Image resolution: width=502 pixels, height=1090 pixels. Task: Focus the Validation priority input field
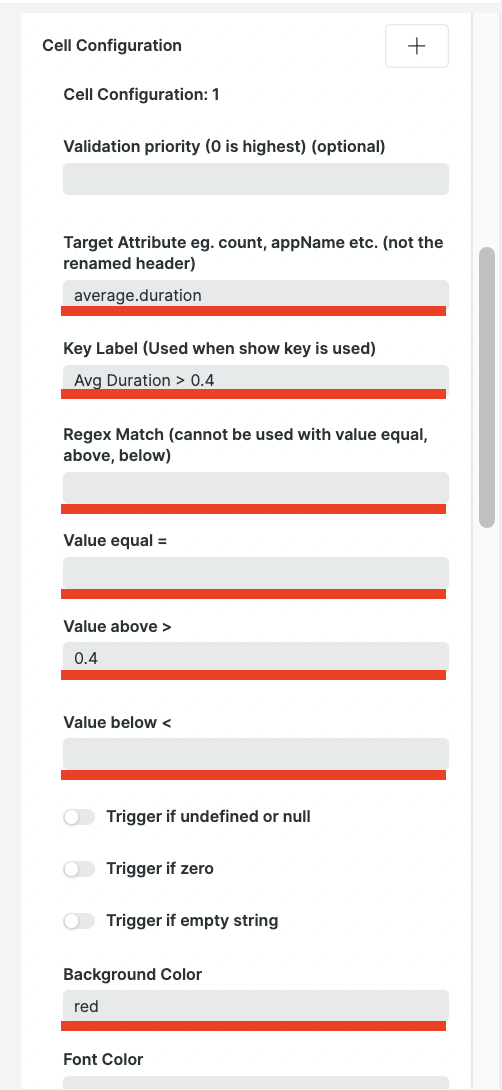tap(256, 179)
